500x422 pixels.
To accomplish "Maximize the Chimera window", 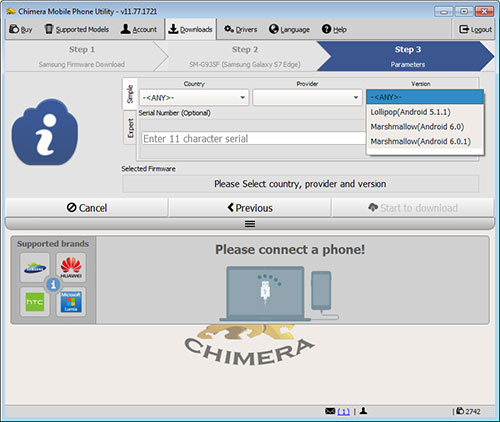I will [464, 12].
